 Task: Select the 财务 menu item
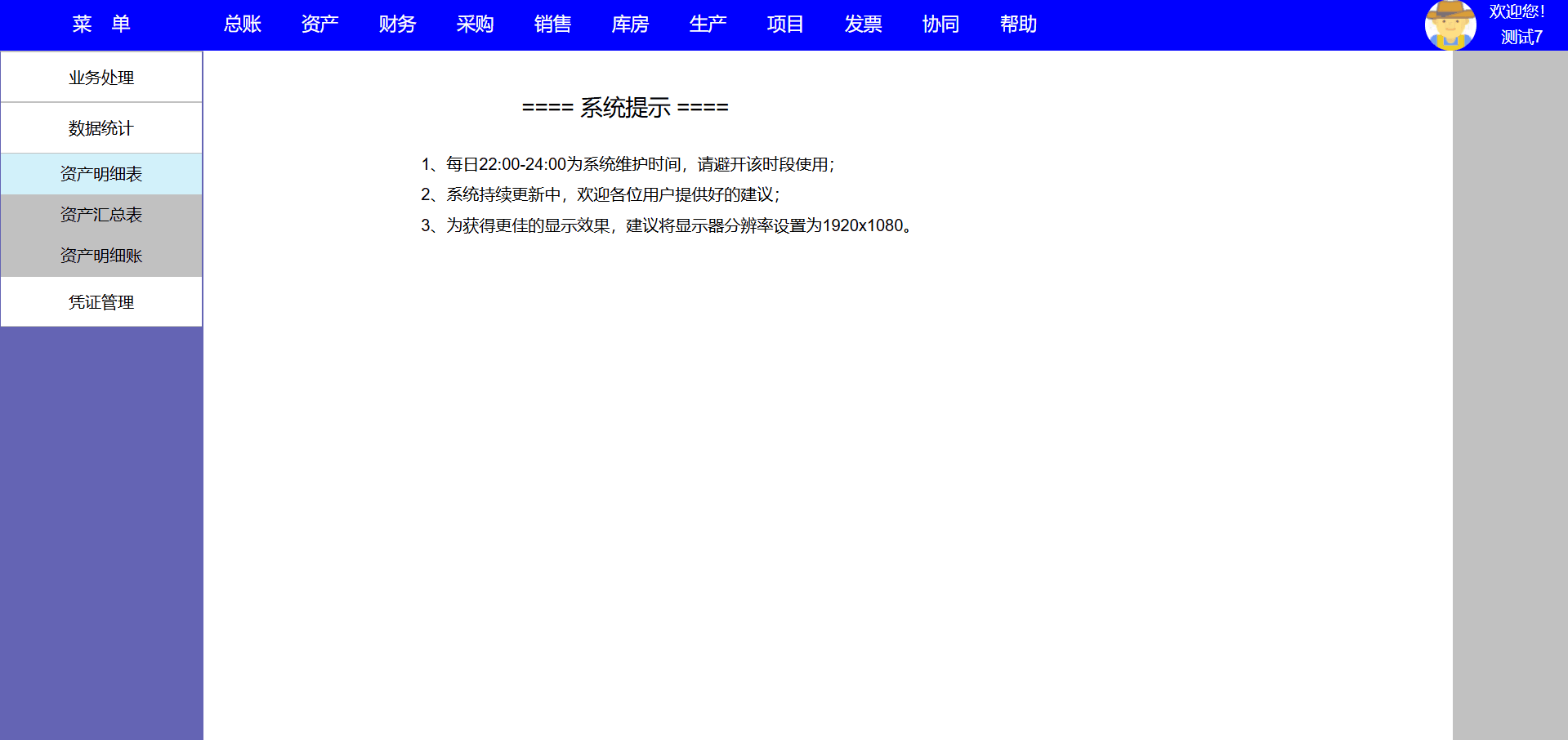(397, 25)
